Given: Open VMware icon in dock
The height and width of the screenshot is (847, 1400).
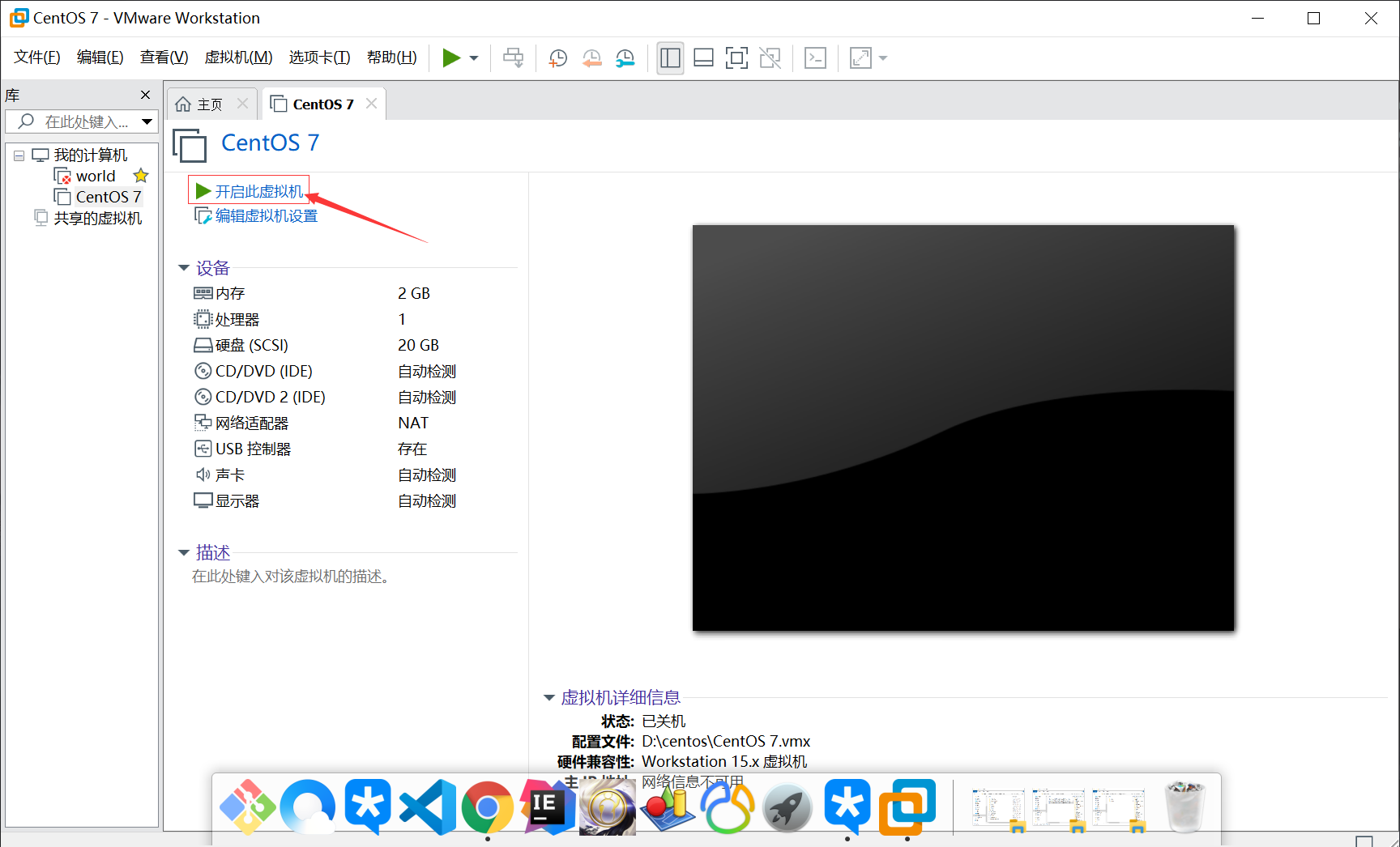Looking at the screenshot, I should tap(907, 807).
